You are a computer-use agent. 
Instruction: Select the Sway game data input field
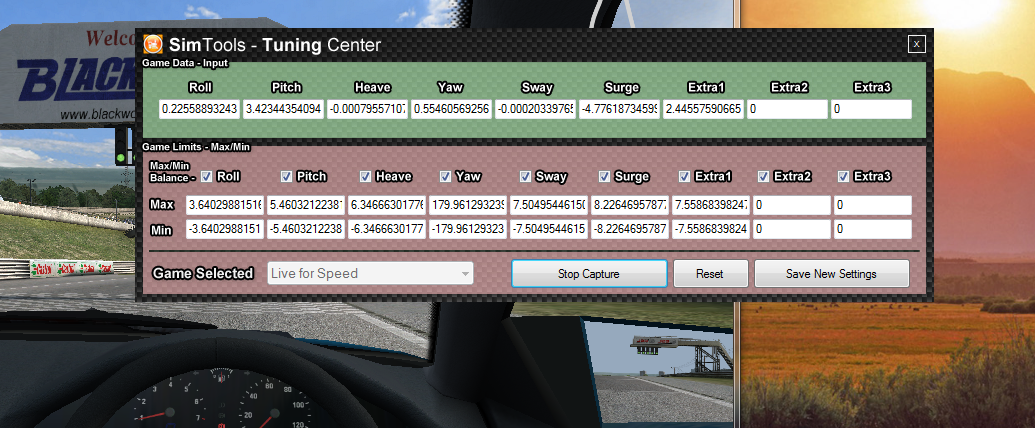pyautogui.click(x=535, y=110)
